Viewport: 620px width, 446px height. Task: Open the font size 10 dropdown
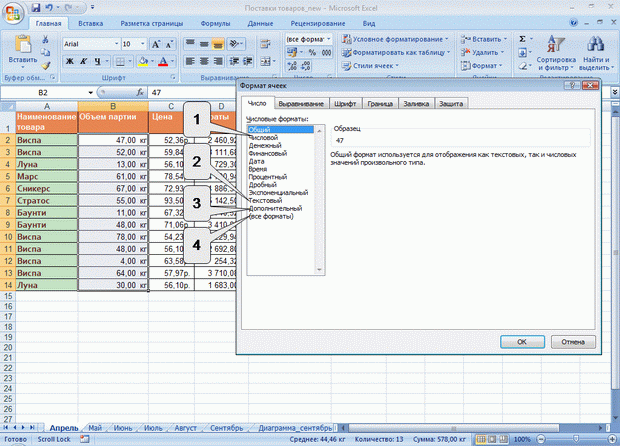[x=143, y=44]
